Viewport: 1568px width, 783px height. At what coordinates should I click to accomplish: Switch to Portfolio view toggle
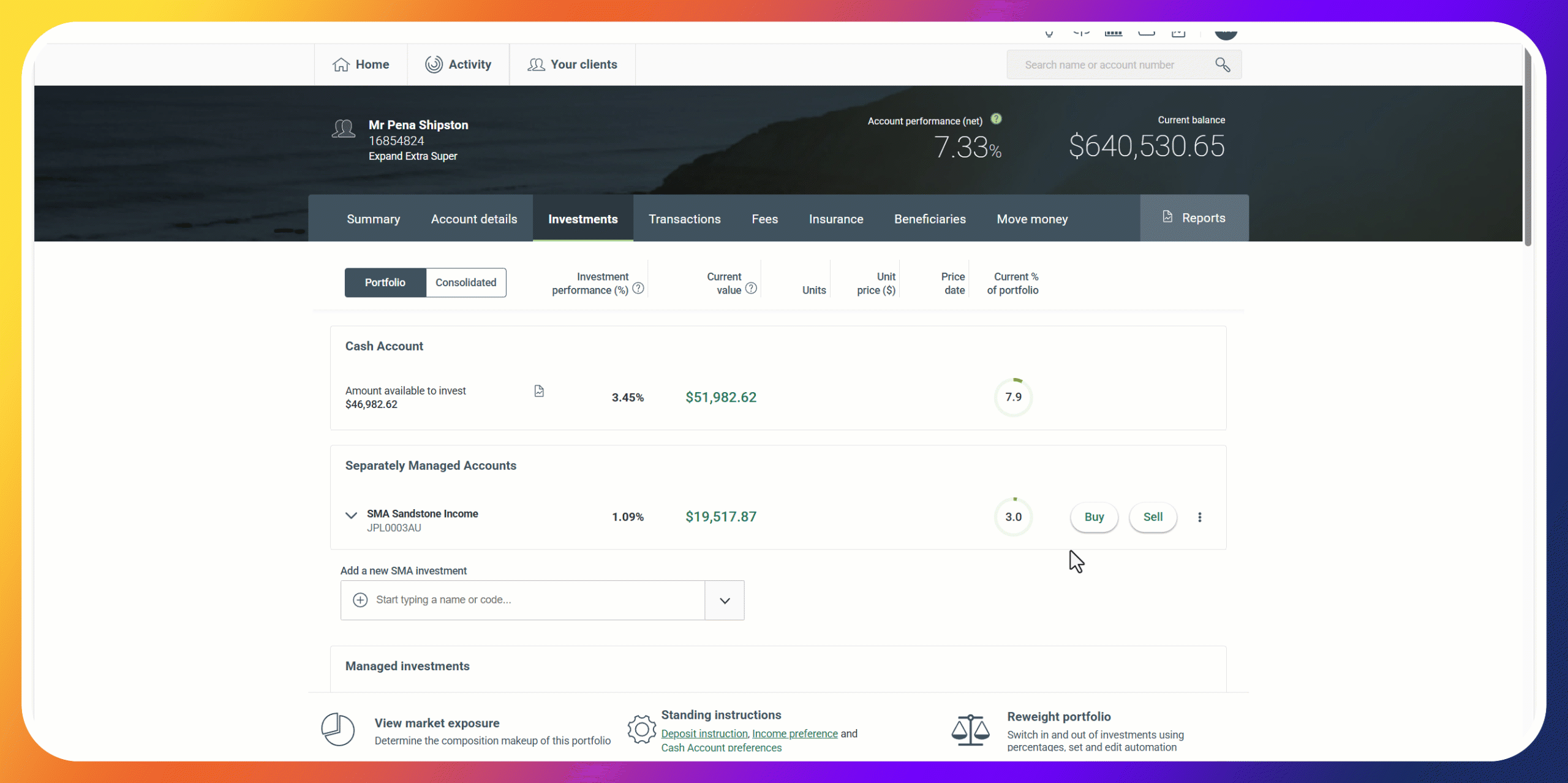385,282
